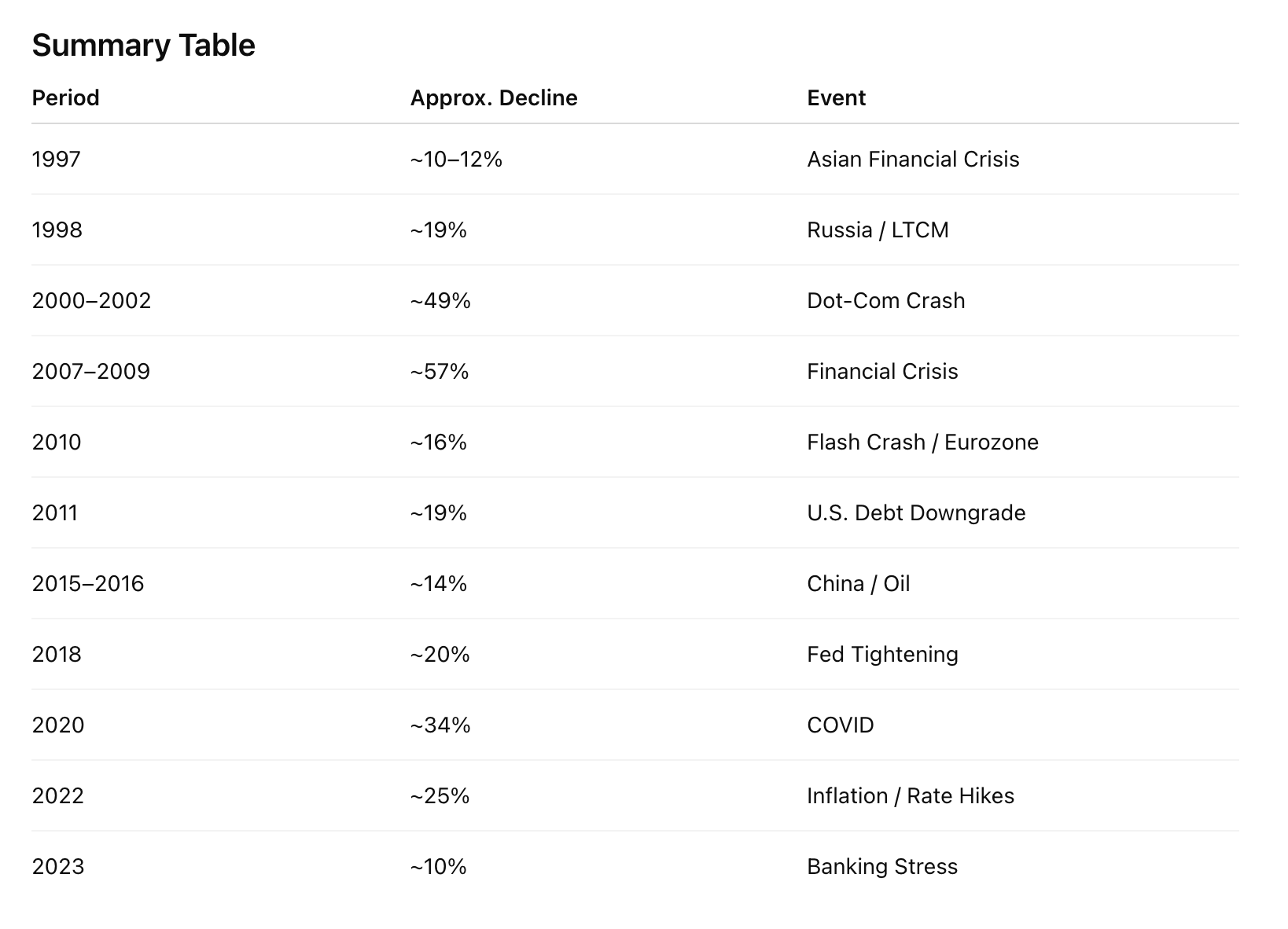Click the Banking Stress event cell
Screen dimensions: 1288x929
click(x=882, y=867)
